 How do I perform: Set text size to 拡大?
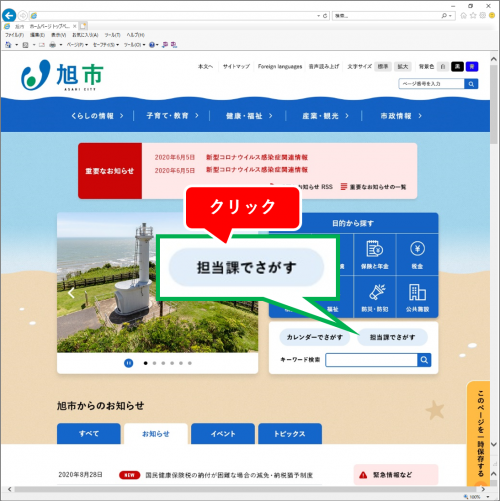tap(403, 67)
